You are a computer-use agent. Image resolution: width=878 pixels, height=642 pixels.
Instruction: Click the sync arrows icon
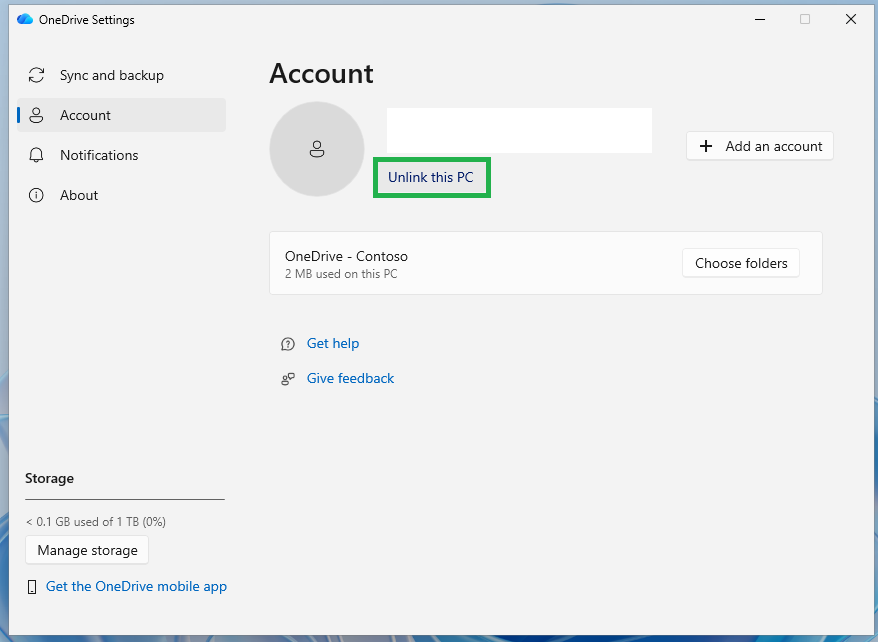click(36, 75)
